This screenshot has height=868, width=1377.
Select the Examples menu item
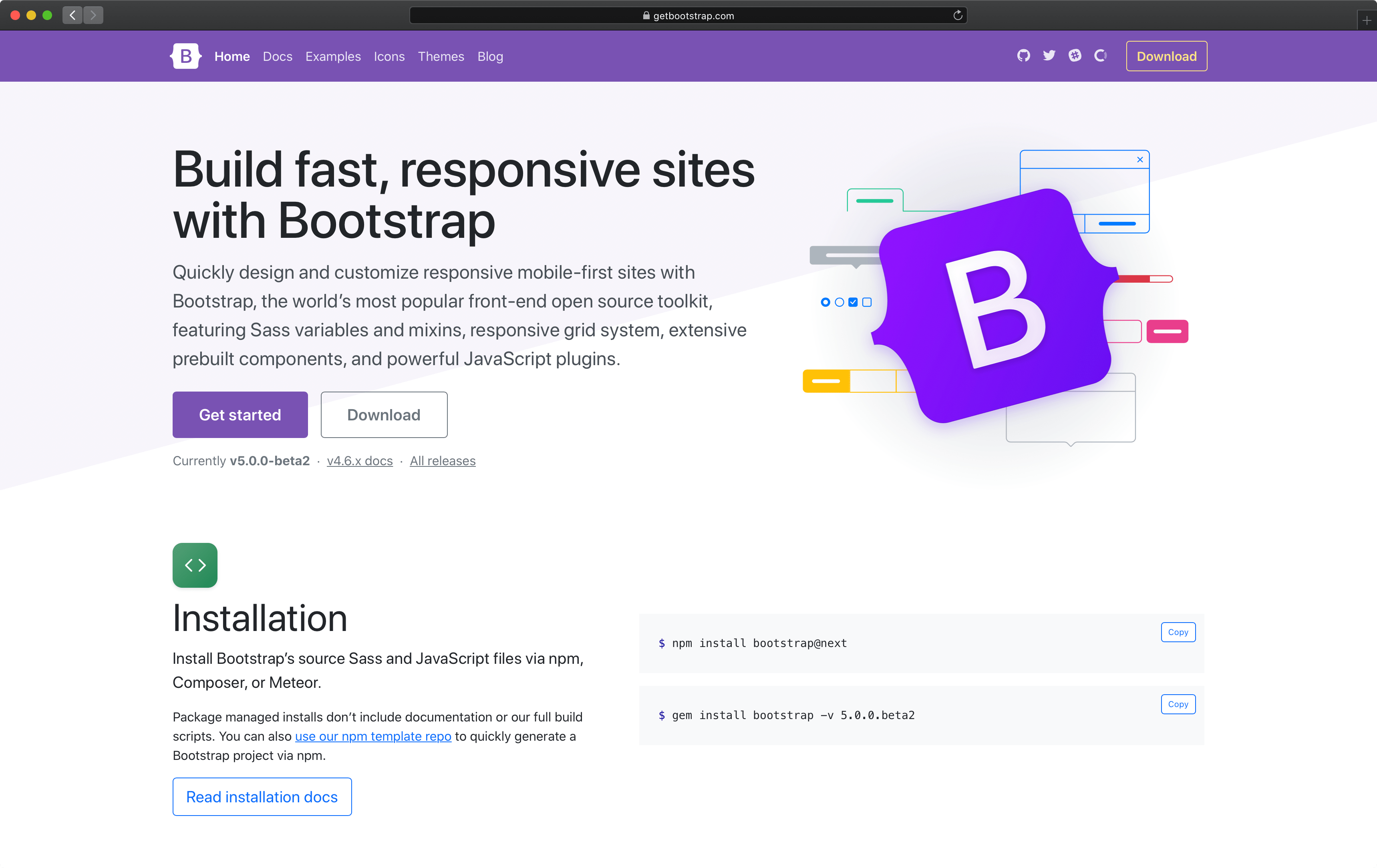tap(333, 56)
